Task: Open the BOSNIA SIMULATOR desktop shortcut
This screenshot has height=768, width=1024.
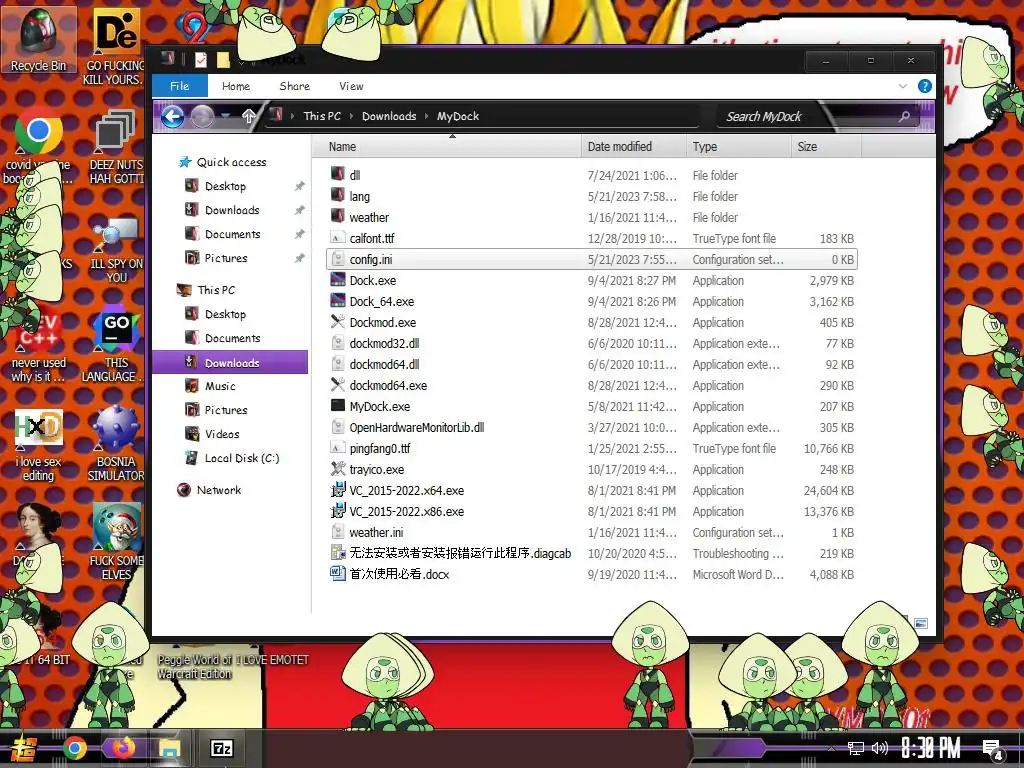Action: (x=116, y=444)
